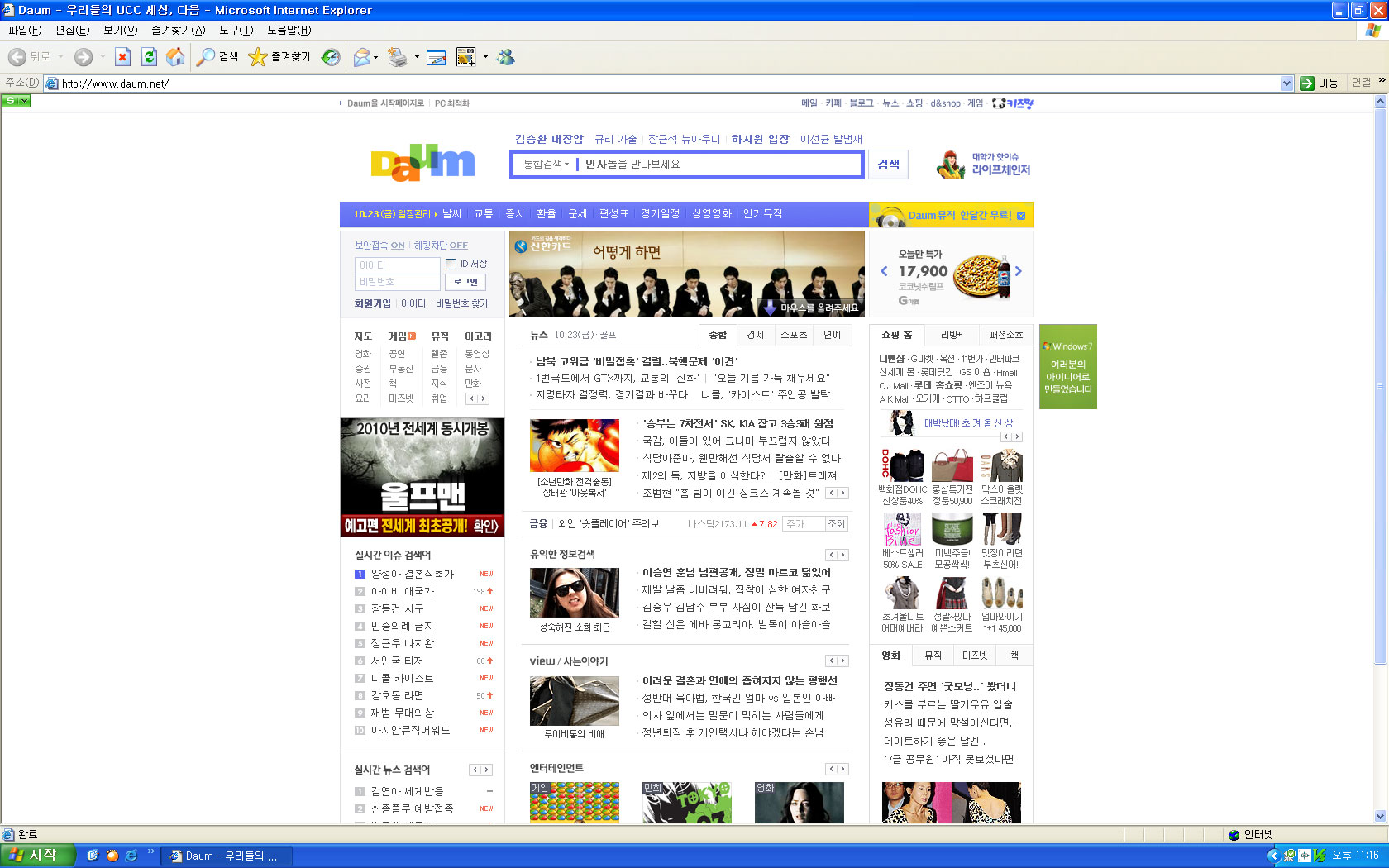This screenshot has width=1389, height=868.
Task: Click the Daum taskbar window button
Action: (226, 856)
